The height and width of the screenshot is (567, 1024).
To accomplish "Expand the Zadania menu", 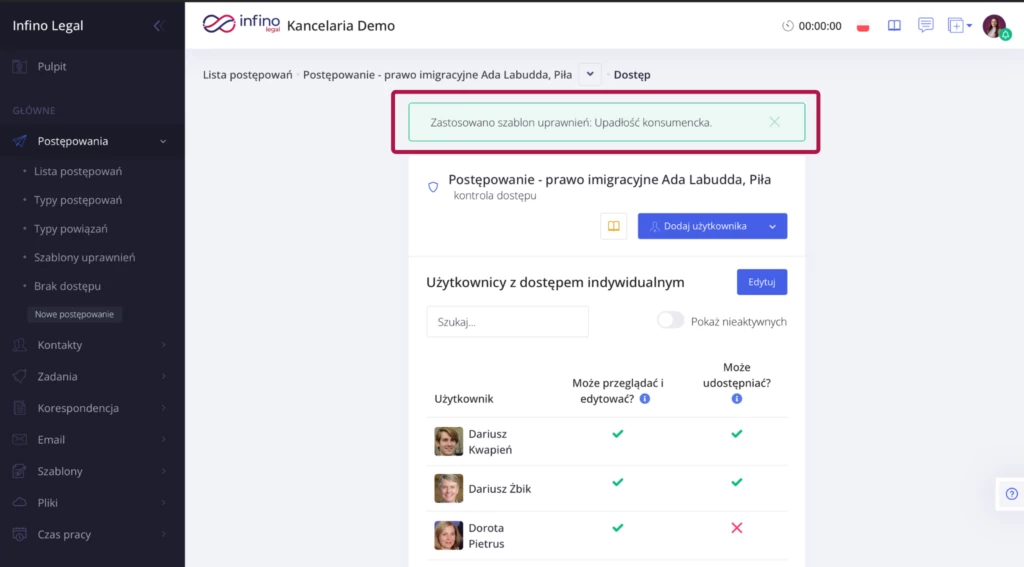I will (163, 376).
